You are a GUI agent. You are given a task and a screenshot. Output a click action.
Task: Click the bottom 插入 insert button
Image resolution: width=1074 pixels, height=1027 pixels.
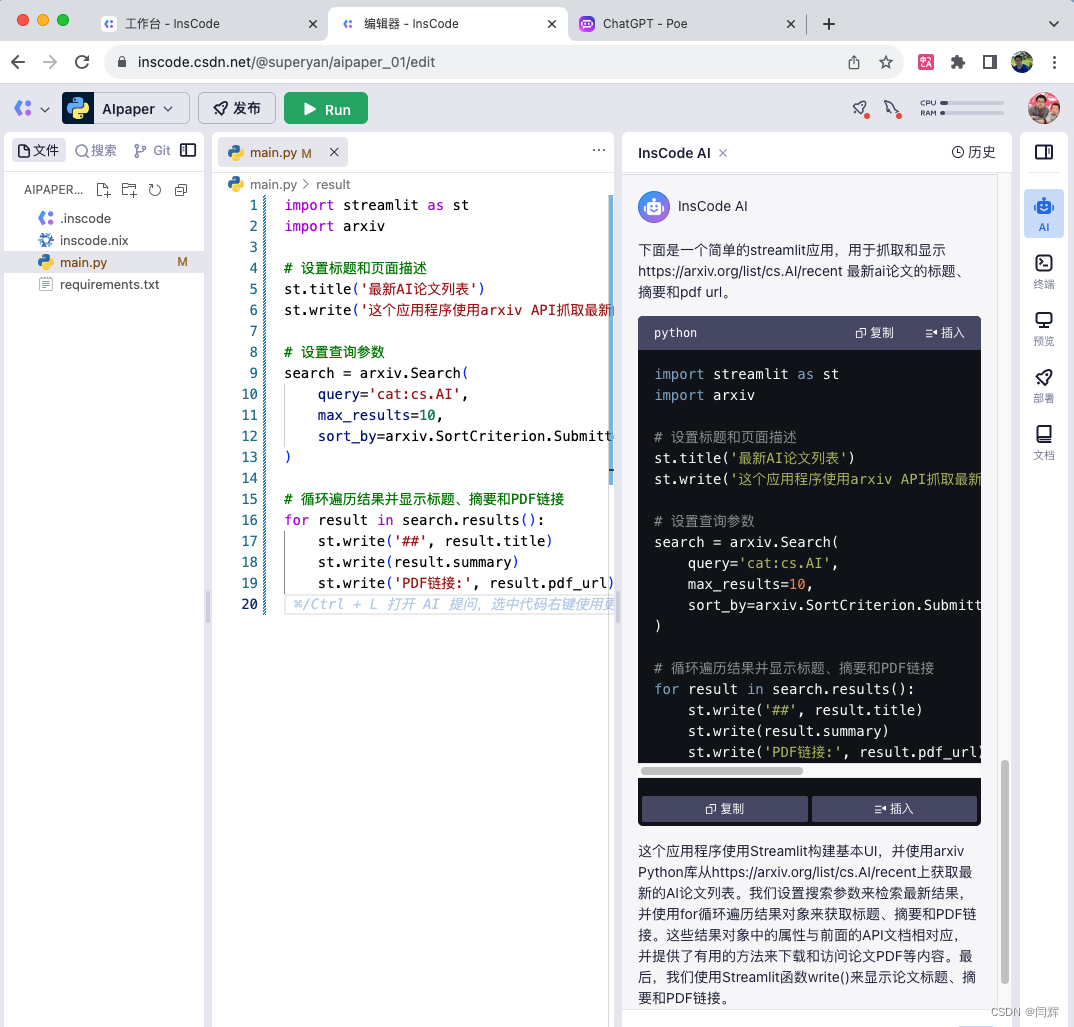point(894,808)
